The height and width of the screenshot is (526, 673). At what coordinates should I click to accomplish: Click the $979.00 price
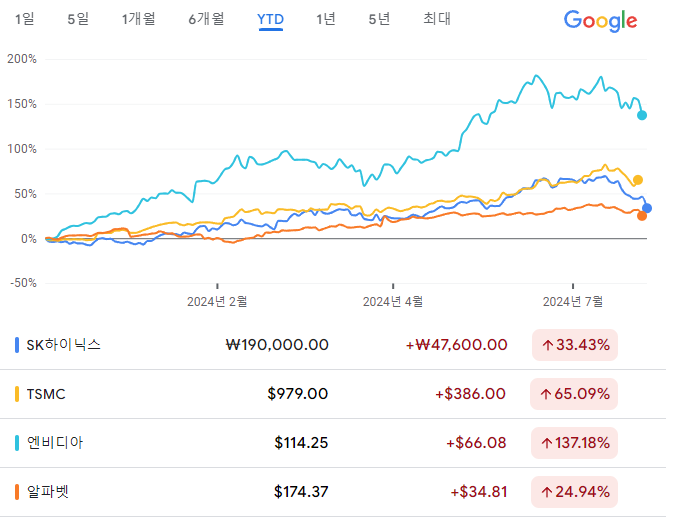[x=297, y=393]
